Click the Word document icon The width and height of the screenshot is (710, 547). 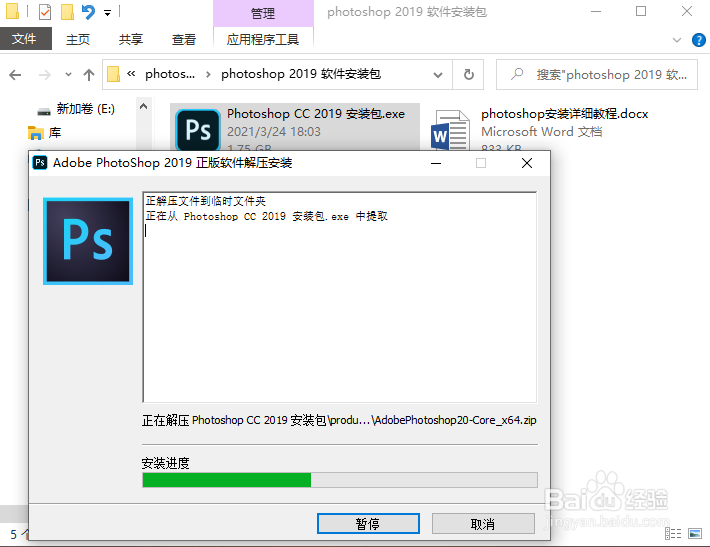pos(450,130)
